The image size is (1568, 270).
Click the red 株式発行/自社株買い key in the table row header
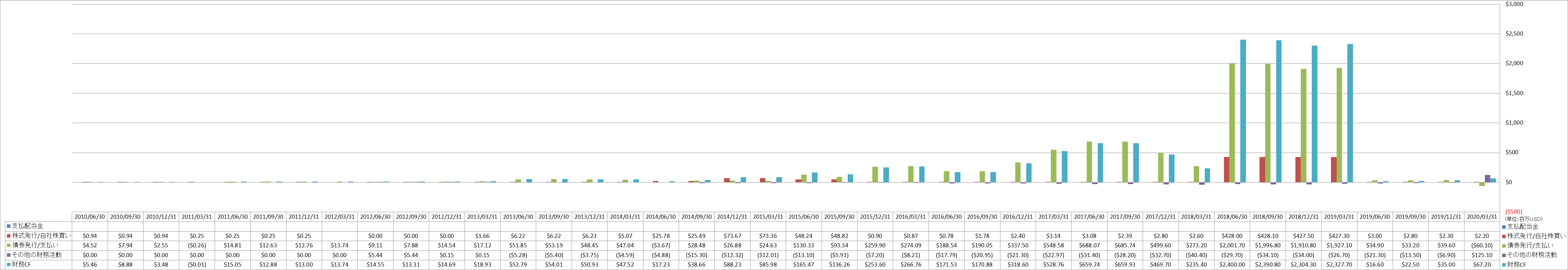9,235
